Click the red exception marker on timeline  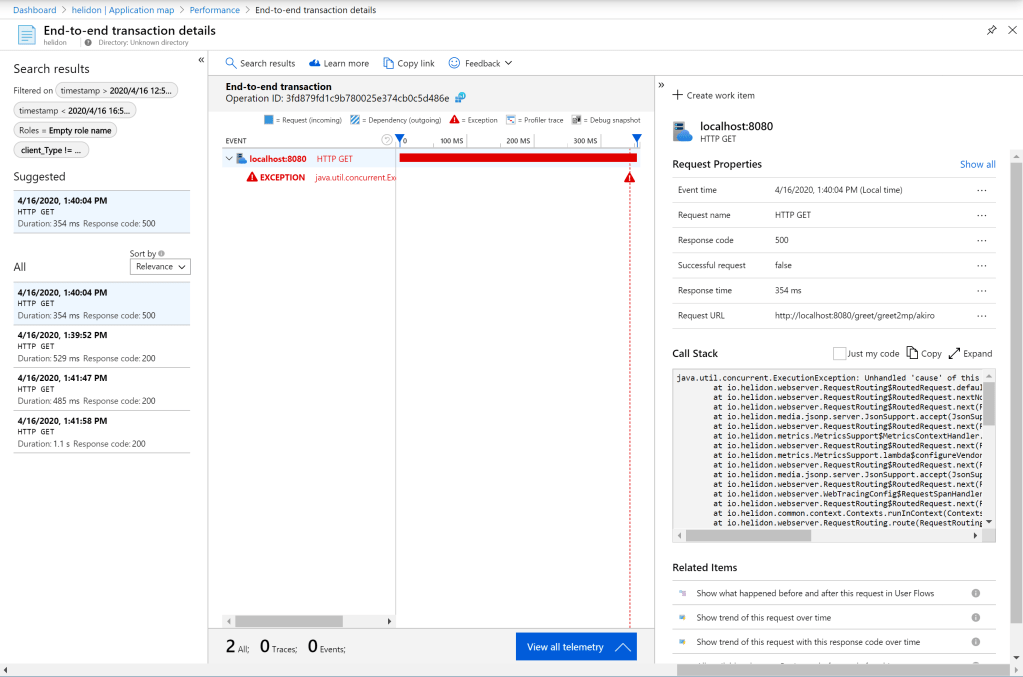629,177
